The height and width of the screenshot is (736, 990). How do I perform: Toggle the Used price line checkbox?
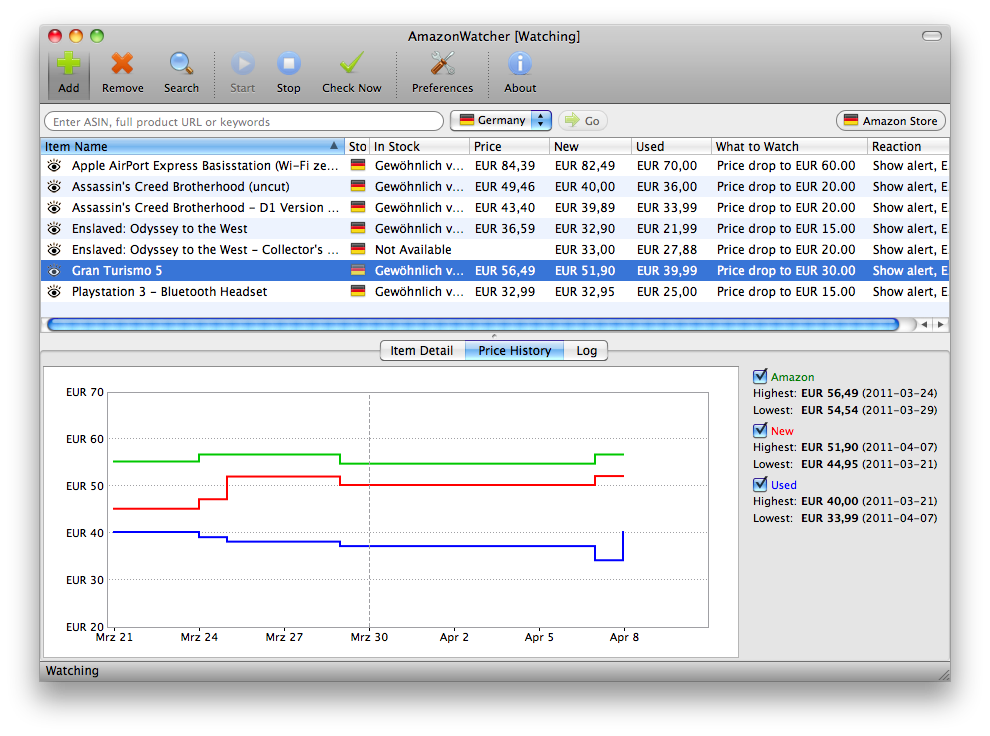760,484
